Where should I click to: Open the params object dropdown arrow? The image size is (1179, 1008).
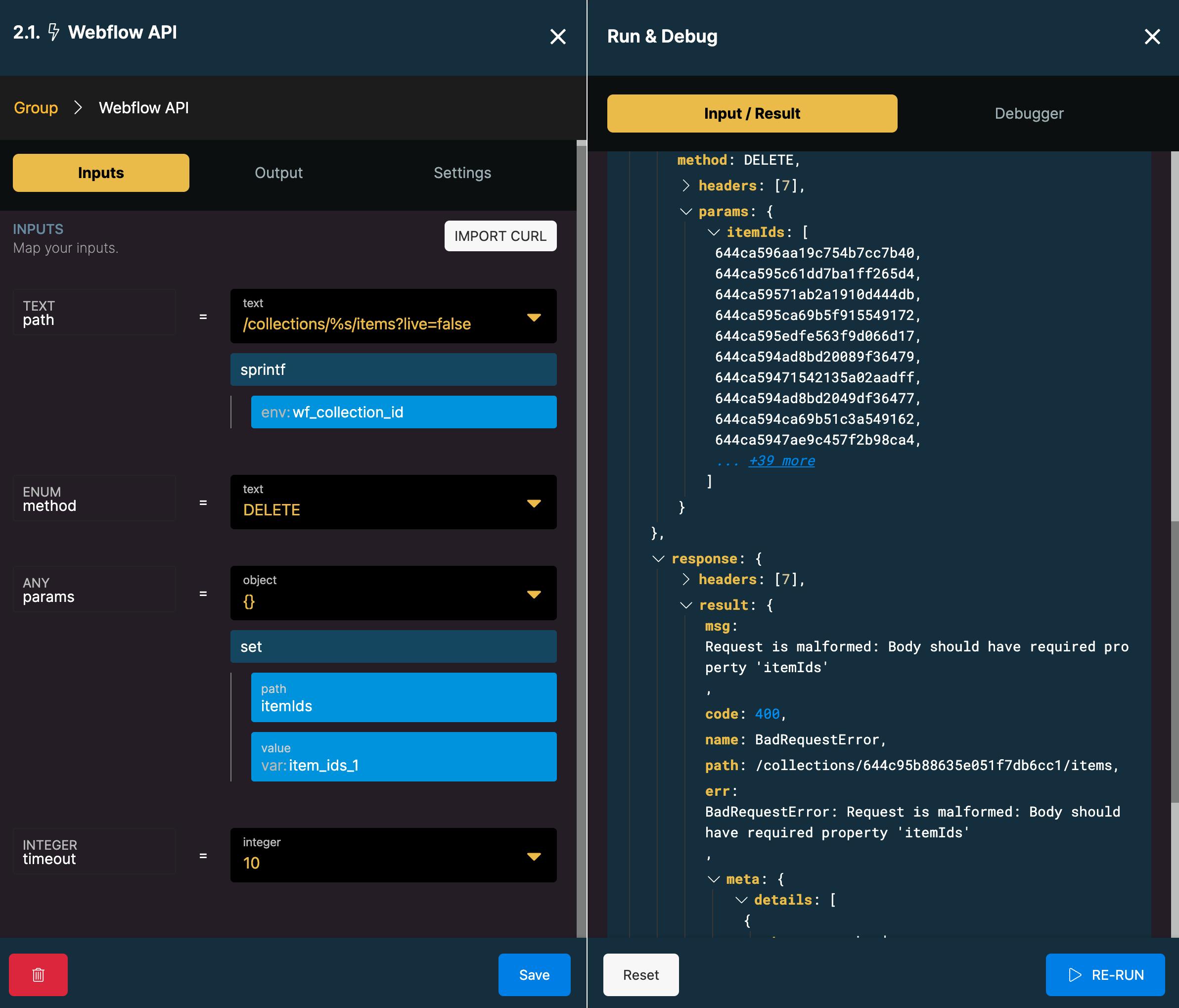533,594
